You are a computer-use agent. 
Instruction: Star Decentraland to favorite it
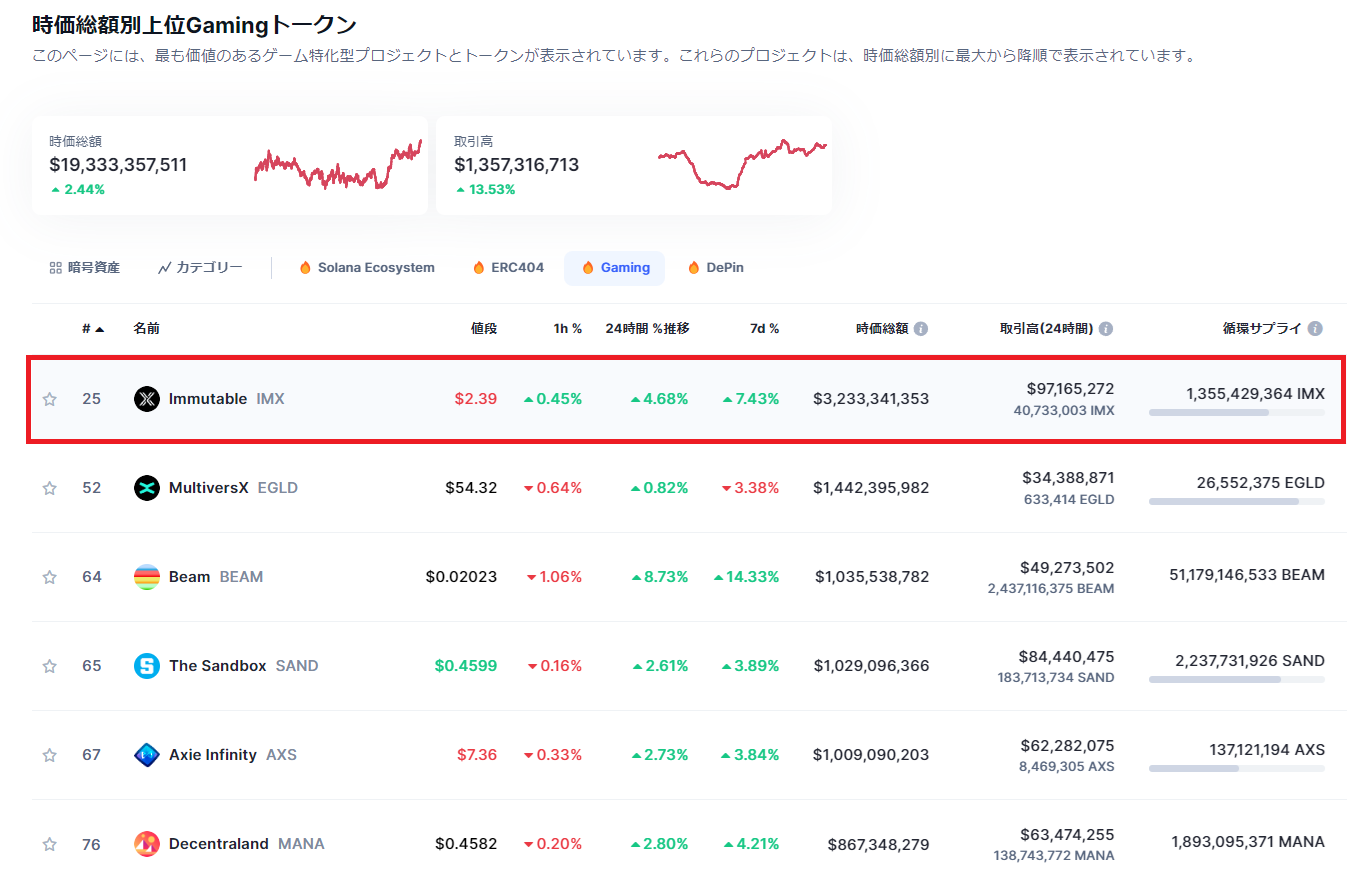coord(48,843)
